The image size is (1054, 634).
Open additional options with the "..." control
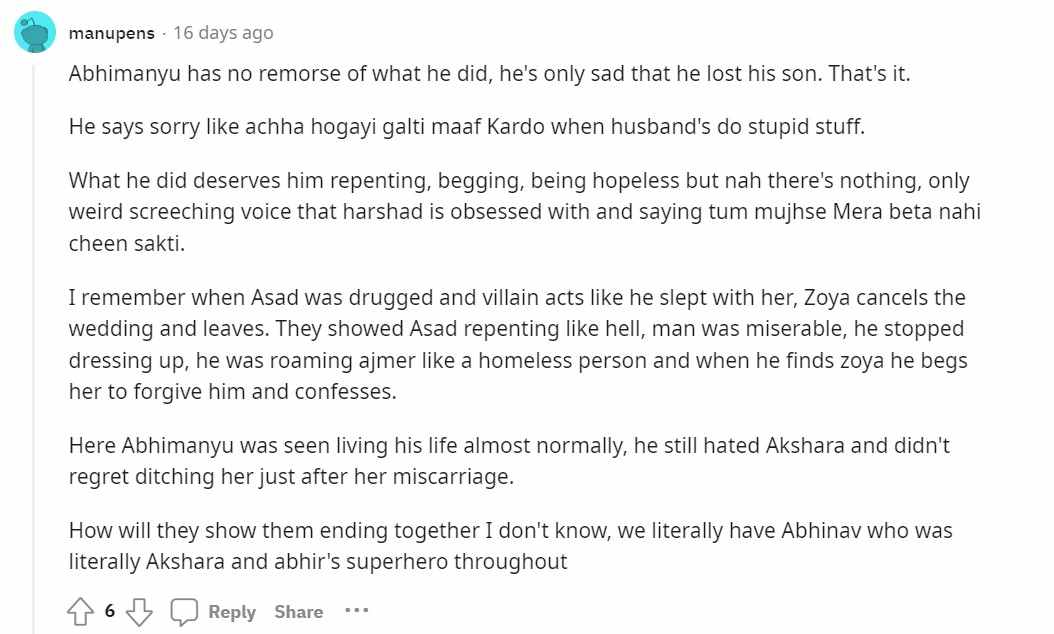click(357, 612)
